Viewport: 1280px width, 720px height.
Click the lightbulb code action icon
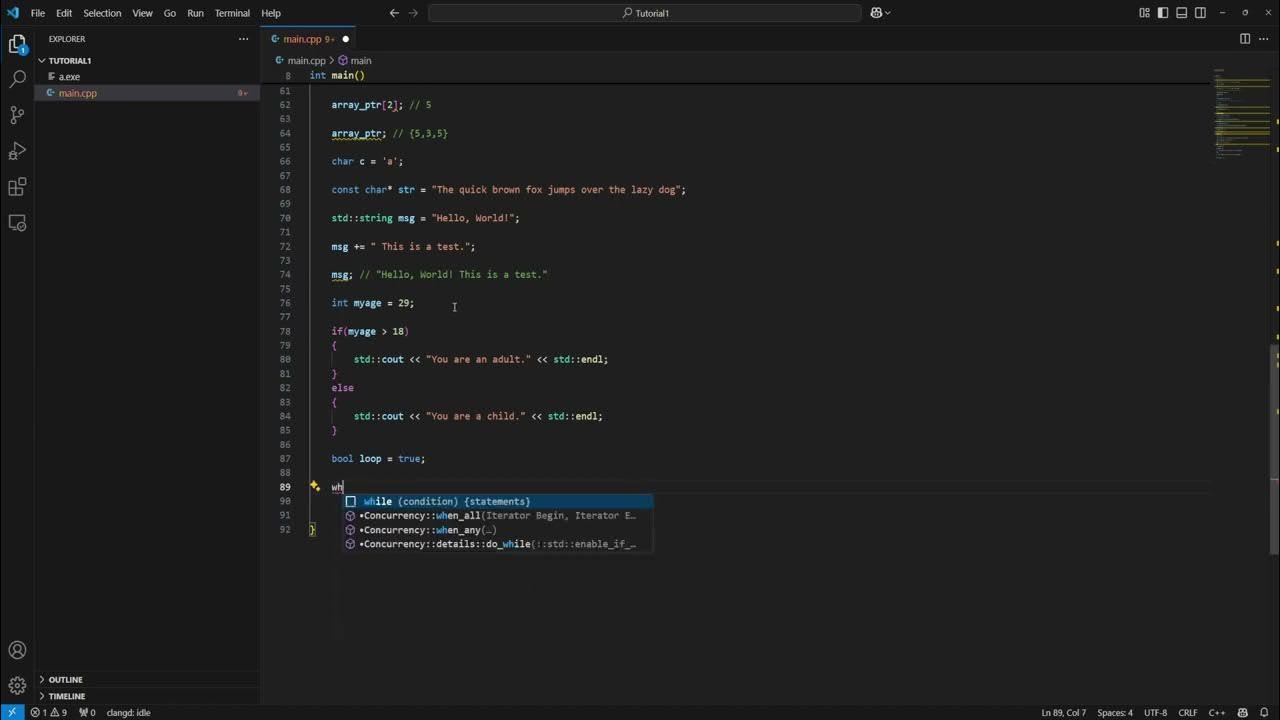pos(314,486)
